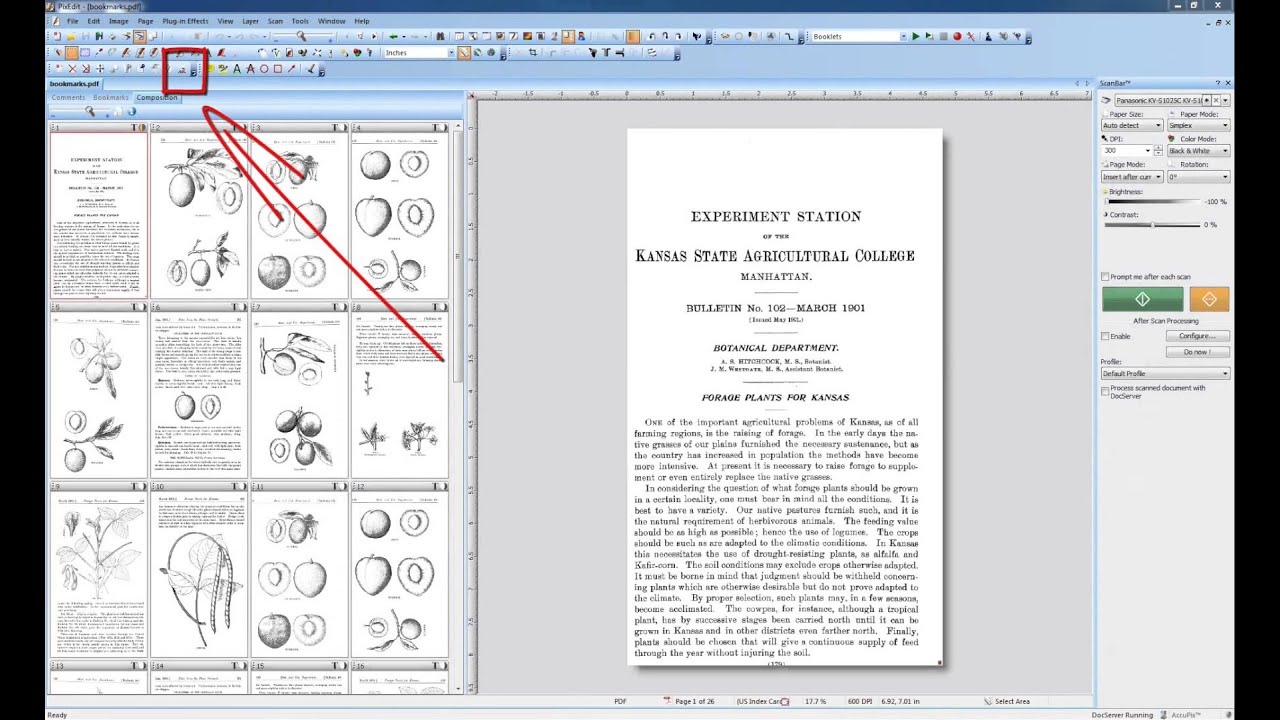Select the Crop tool in toolbar
This screenshot has height=720, width=1280.
pyautogui.click(x=532, y=52)
